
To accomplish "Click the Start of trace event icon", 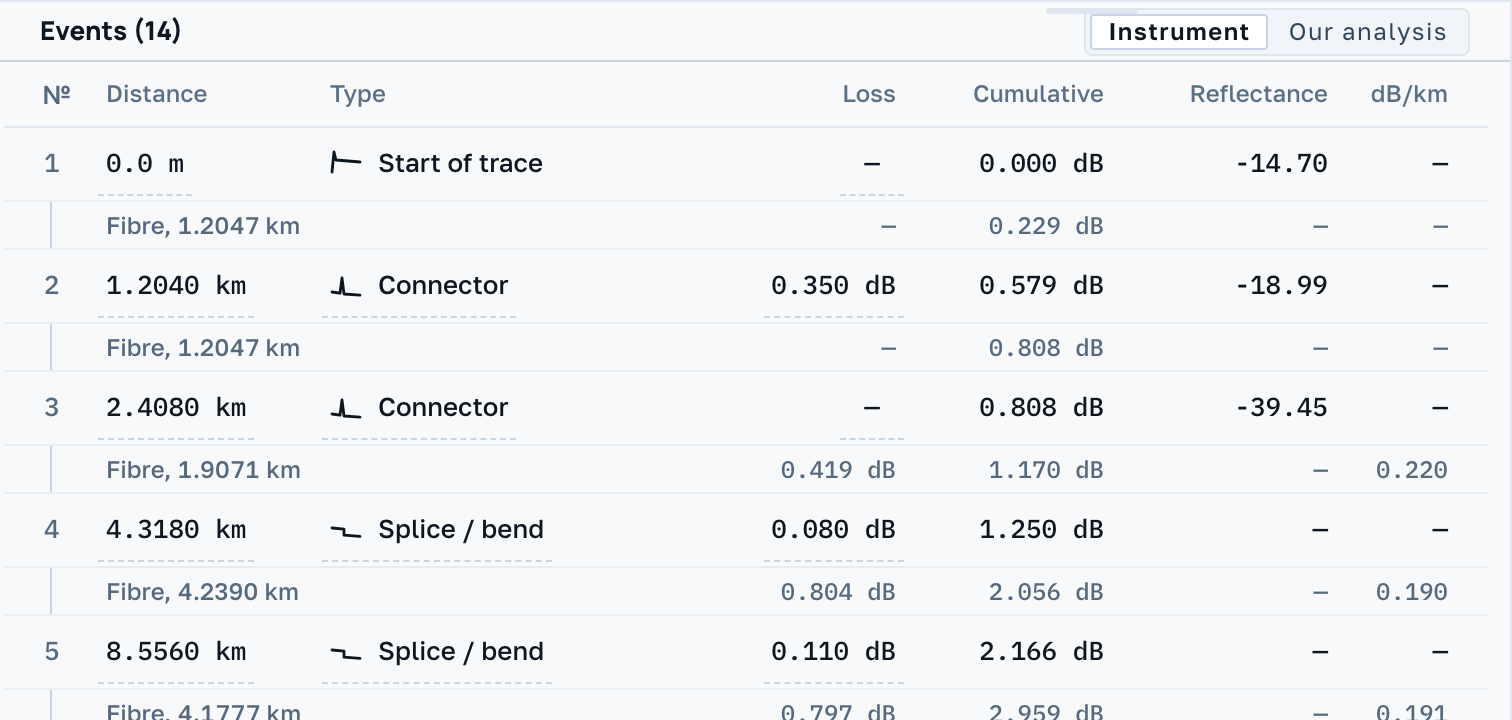I will tap(345, 163).
